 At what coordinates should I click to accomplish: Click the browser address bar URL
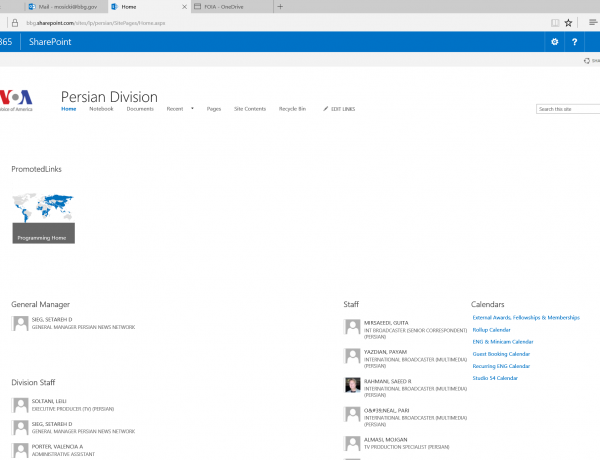96,23
